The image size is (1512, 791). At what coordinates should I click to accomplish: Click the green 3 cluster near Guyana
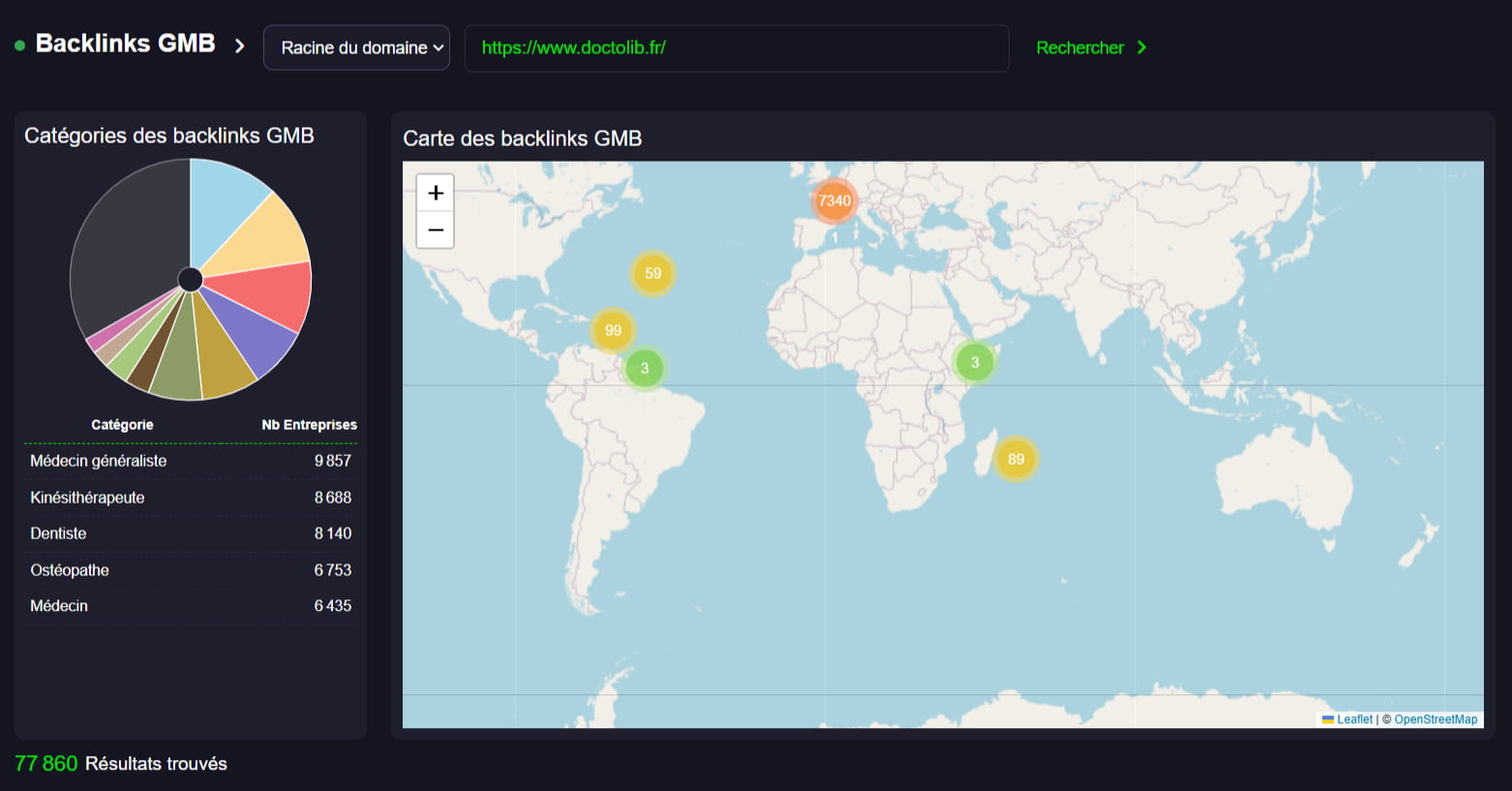645,368
